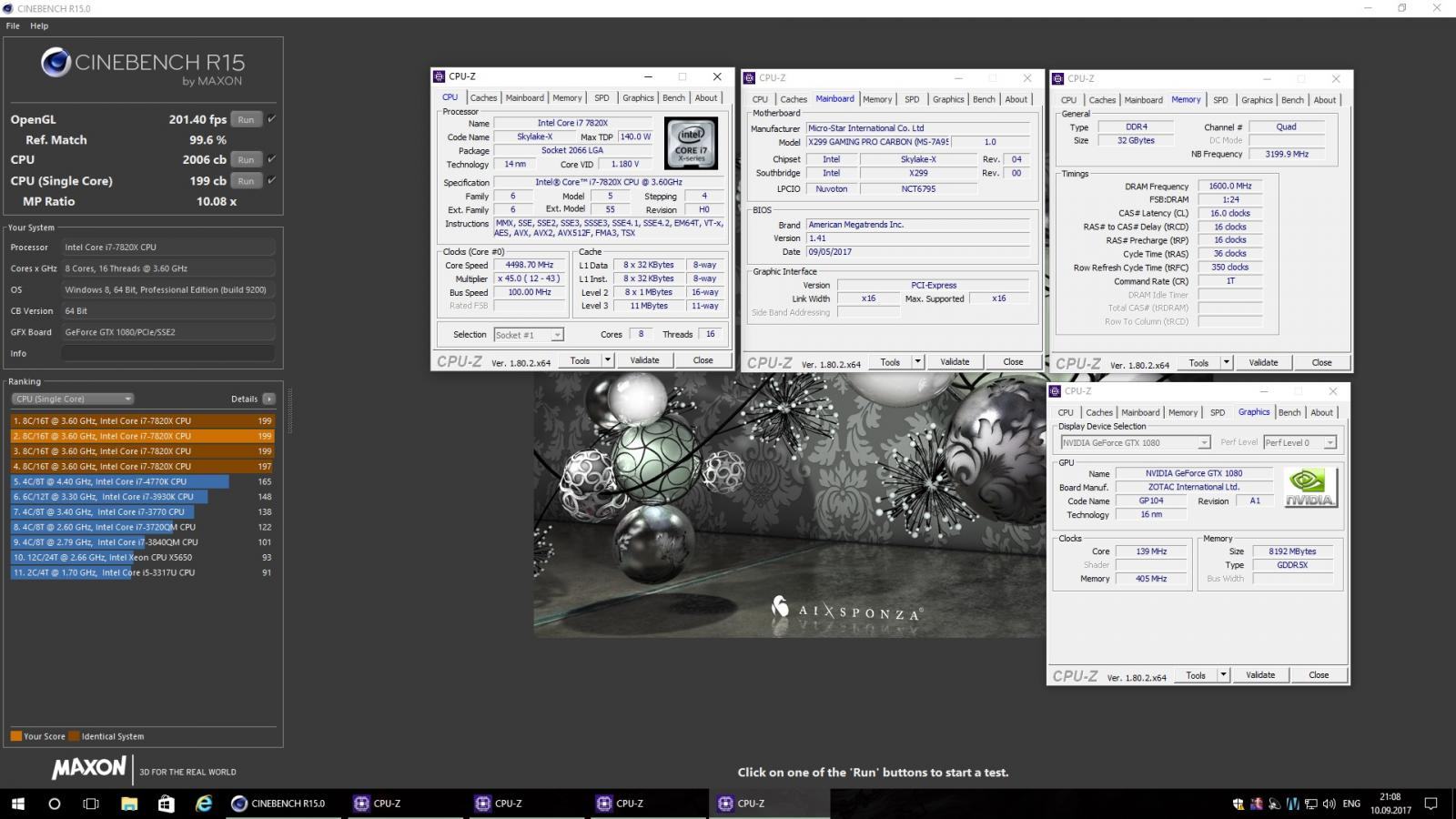Screen dimensions: 1456x819
Task: Click the Intel Core i7 badge in CPU-Z
Action: point(691,143)
